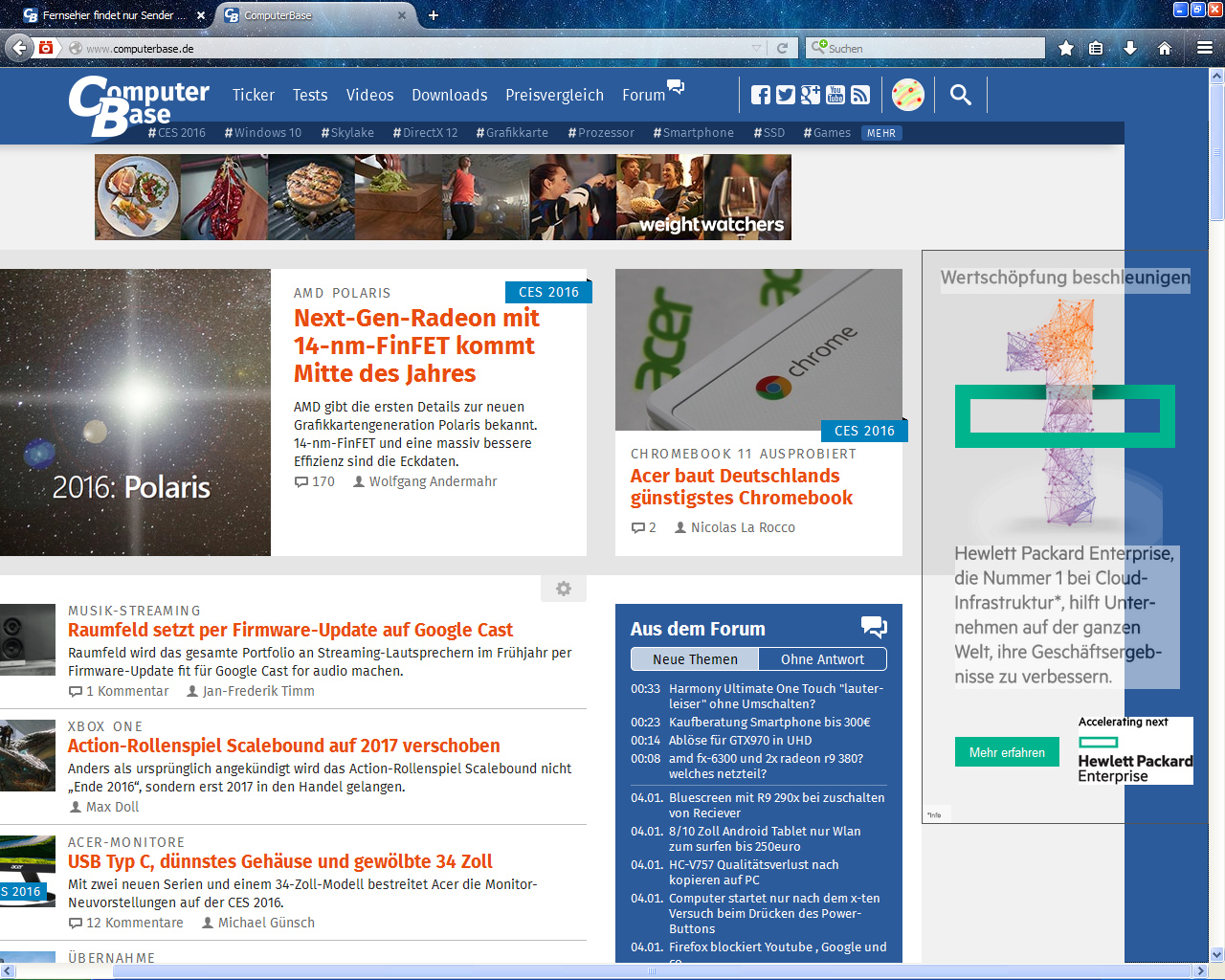Reload the page with the refresh icon

point(782,48)
